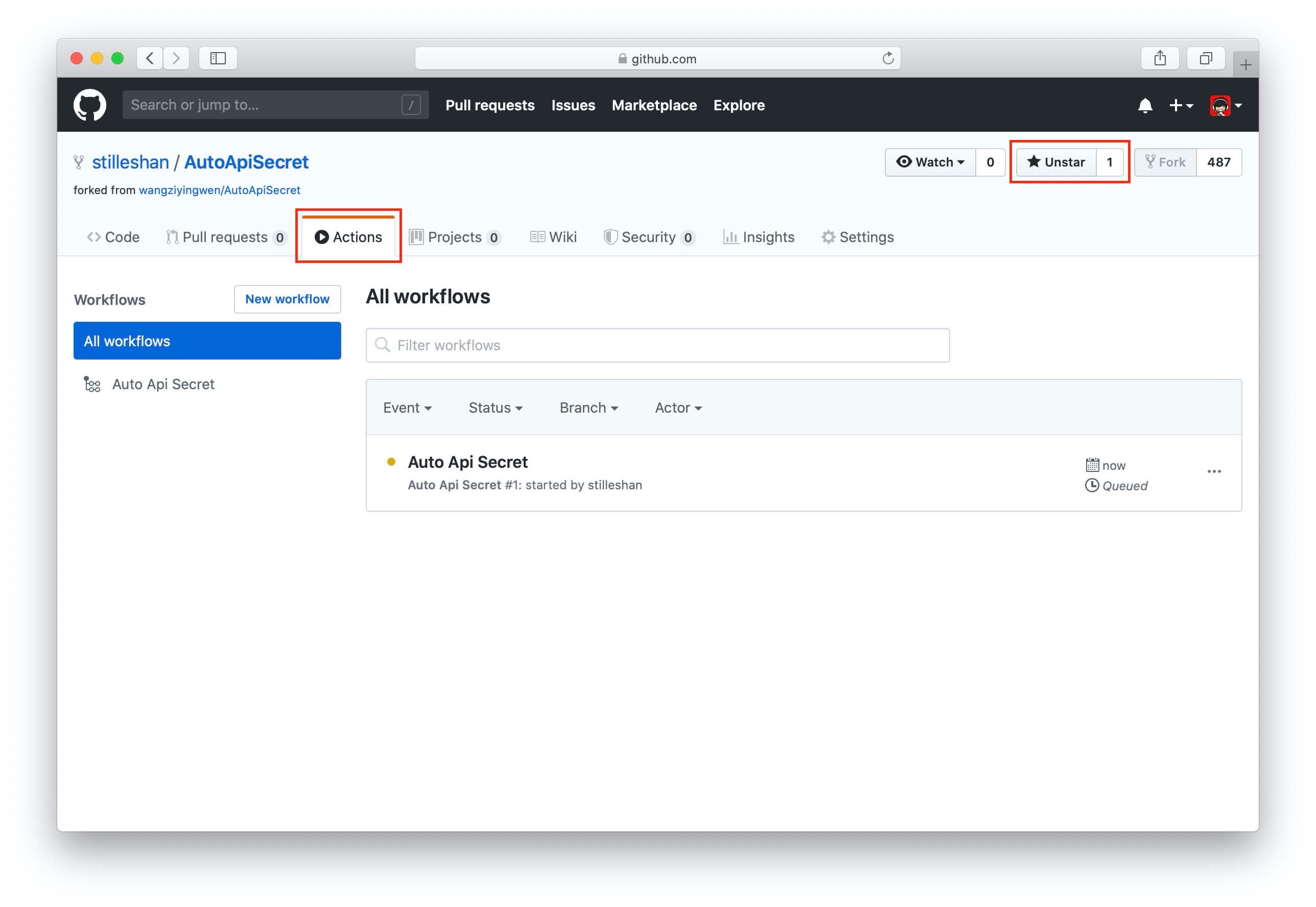
Task: Click the Filter workflows search field
Action: (657, 345)
